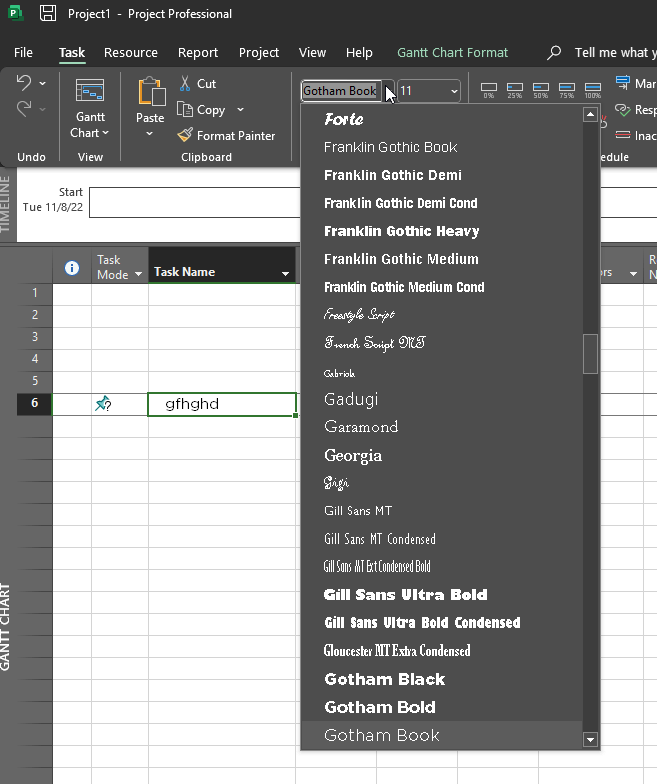Click the Redo arrow icon
Image resolution: width=657 pixels, height=784 pixels.
coord(24,108)
